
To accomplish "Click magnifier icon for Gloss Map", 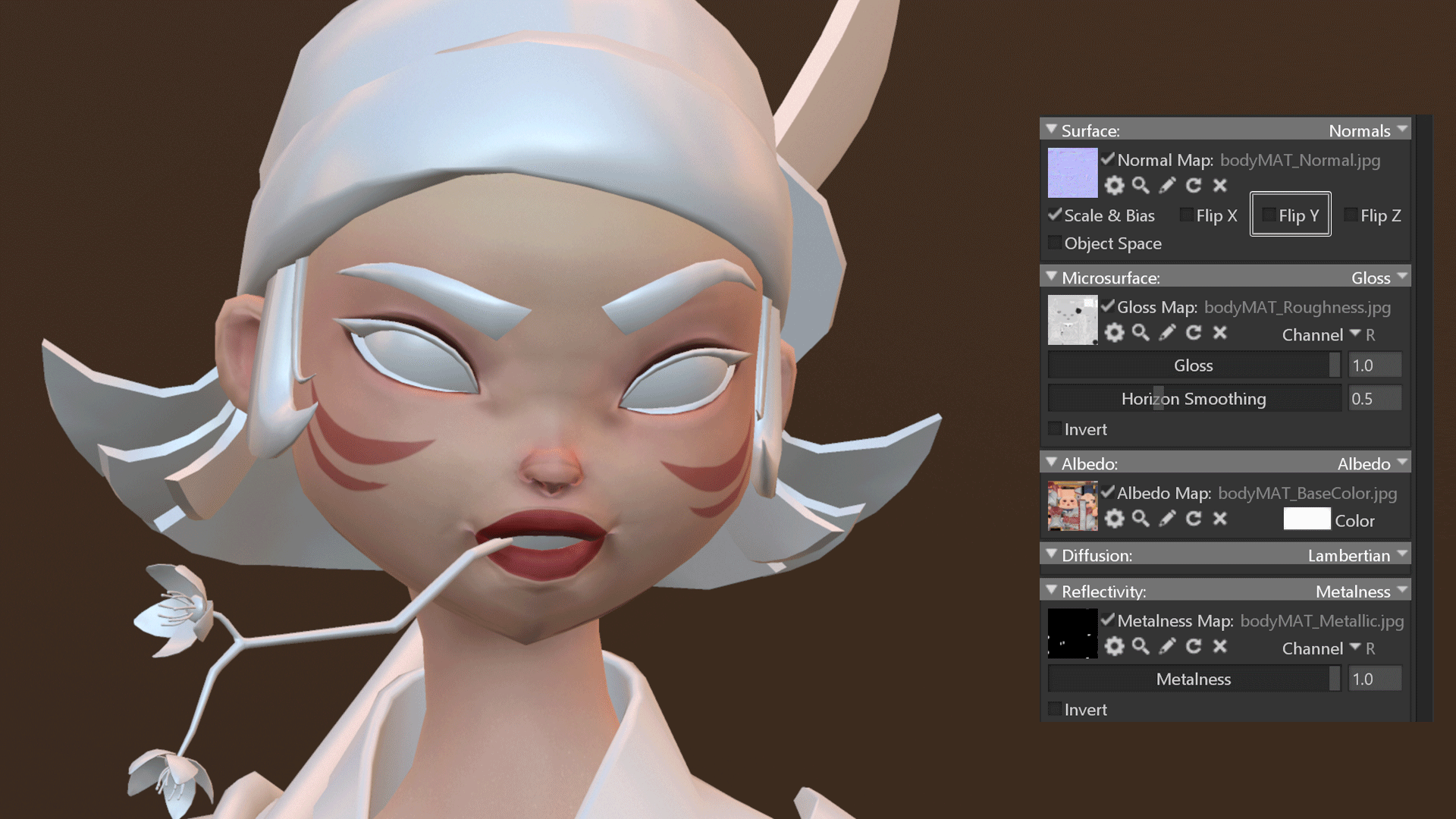I will [x=1141, y=332].
